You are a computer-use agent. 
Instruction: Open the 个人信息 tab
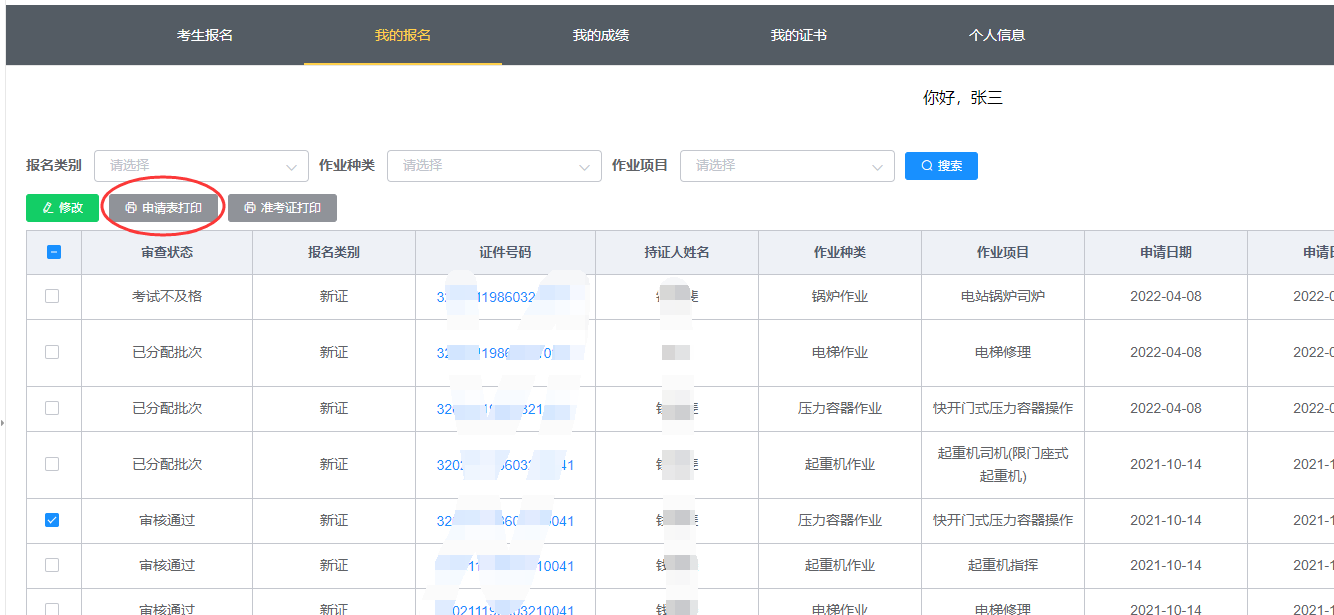coord(997,35)
